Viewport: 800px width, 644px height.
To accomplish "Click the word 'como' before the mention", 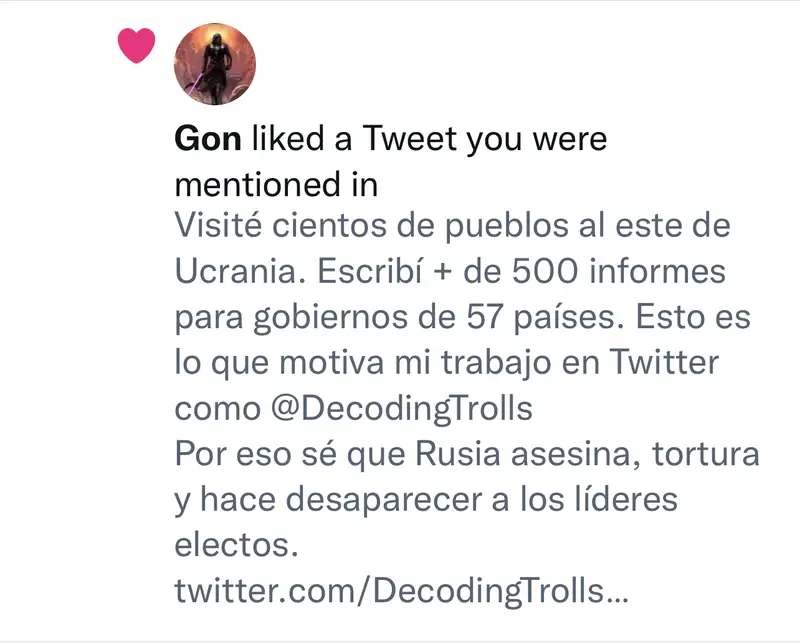I will (x=218, y=409).
